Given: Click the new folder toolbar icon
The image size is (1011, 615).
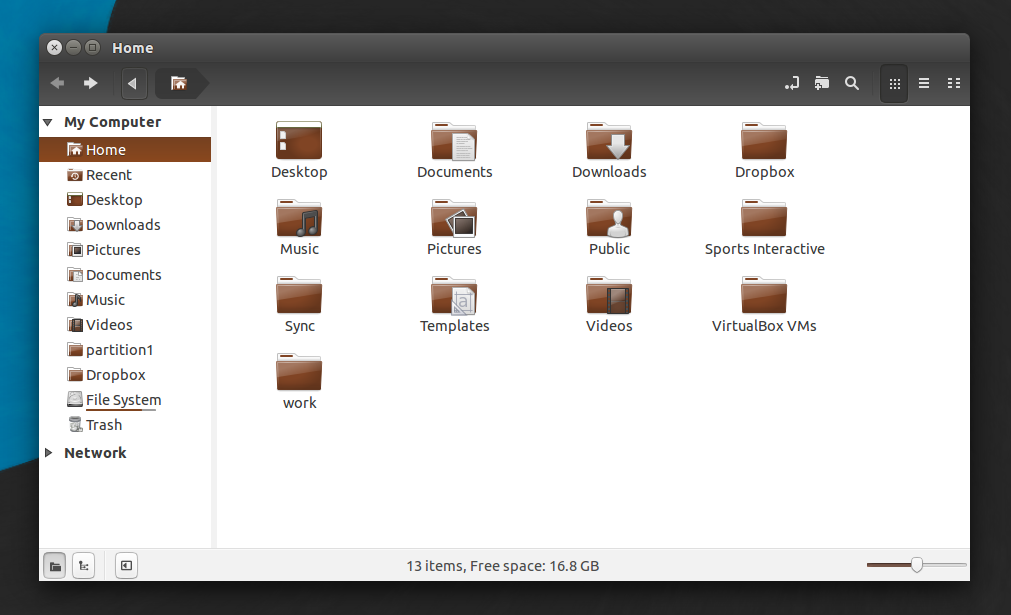Looking at the screenshot, I should tap(822, 83).
